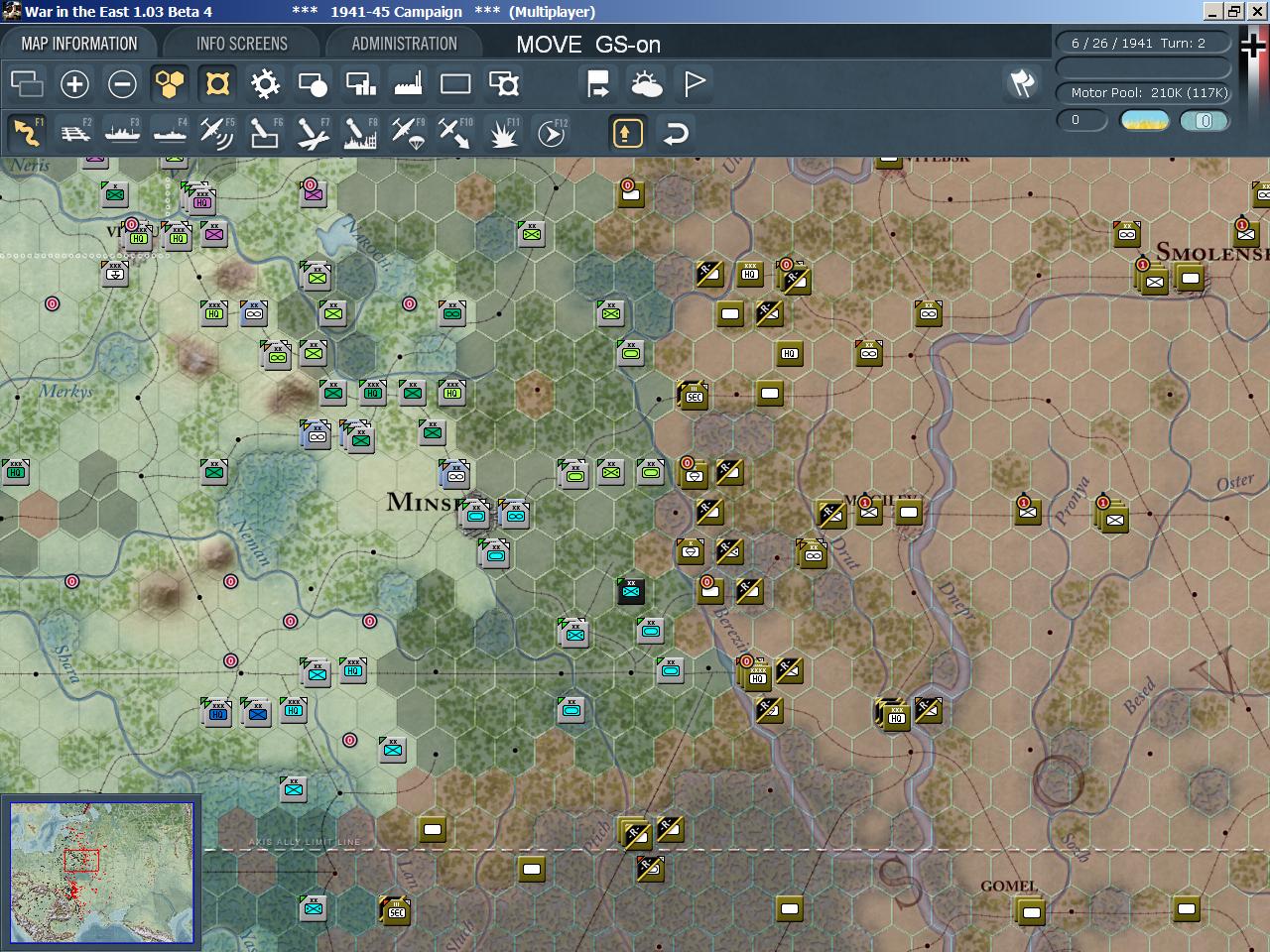
Task: Select the Soviet SEC unit near Shchara river
Action: point(396,910)
